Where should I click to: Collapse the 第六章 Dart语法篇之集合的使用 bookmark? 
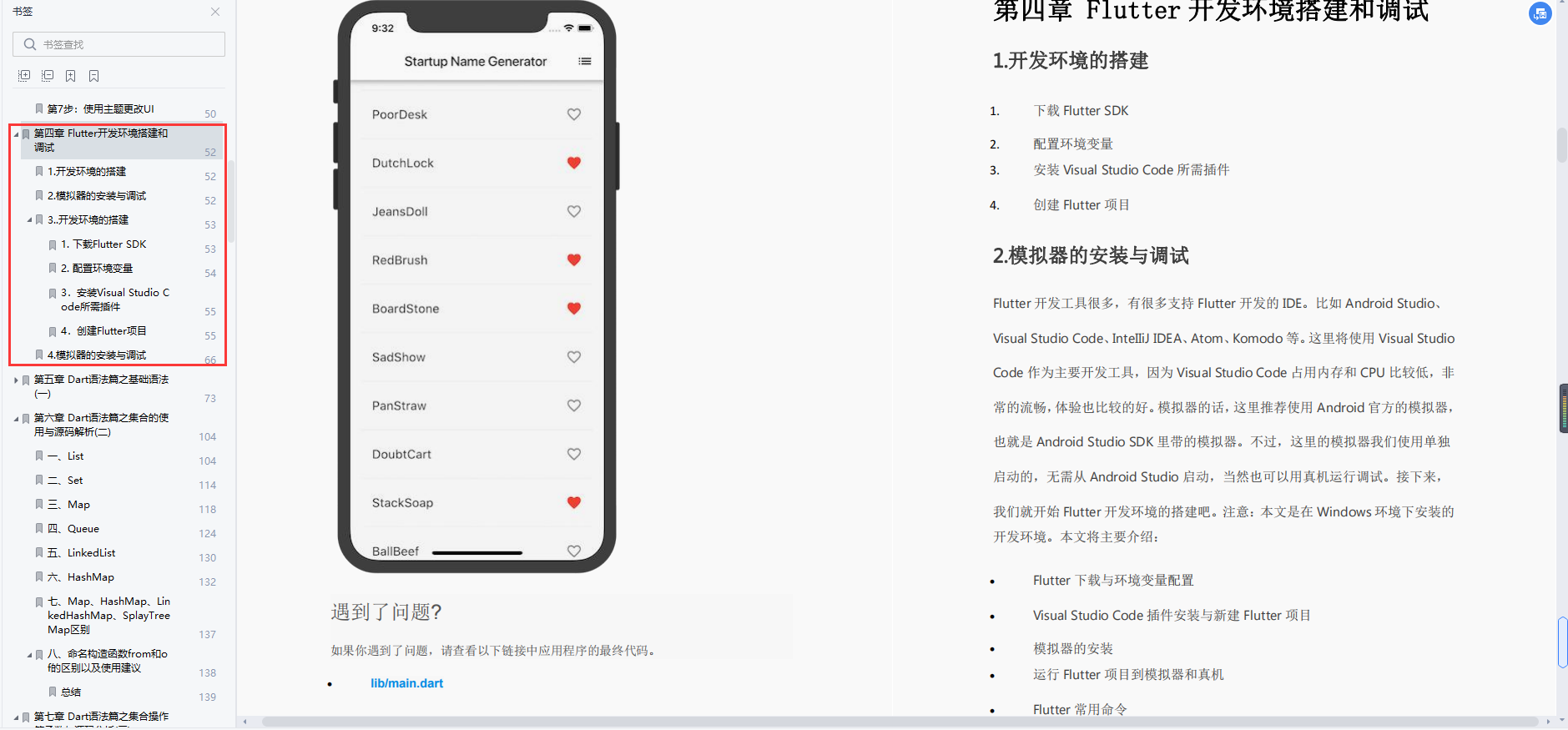pyautogui.click(x=16, y=418)
